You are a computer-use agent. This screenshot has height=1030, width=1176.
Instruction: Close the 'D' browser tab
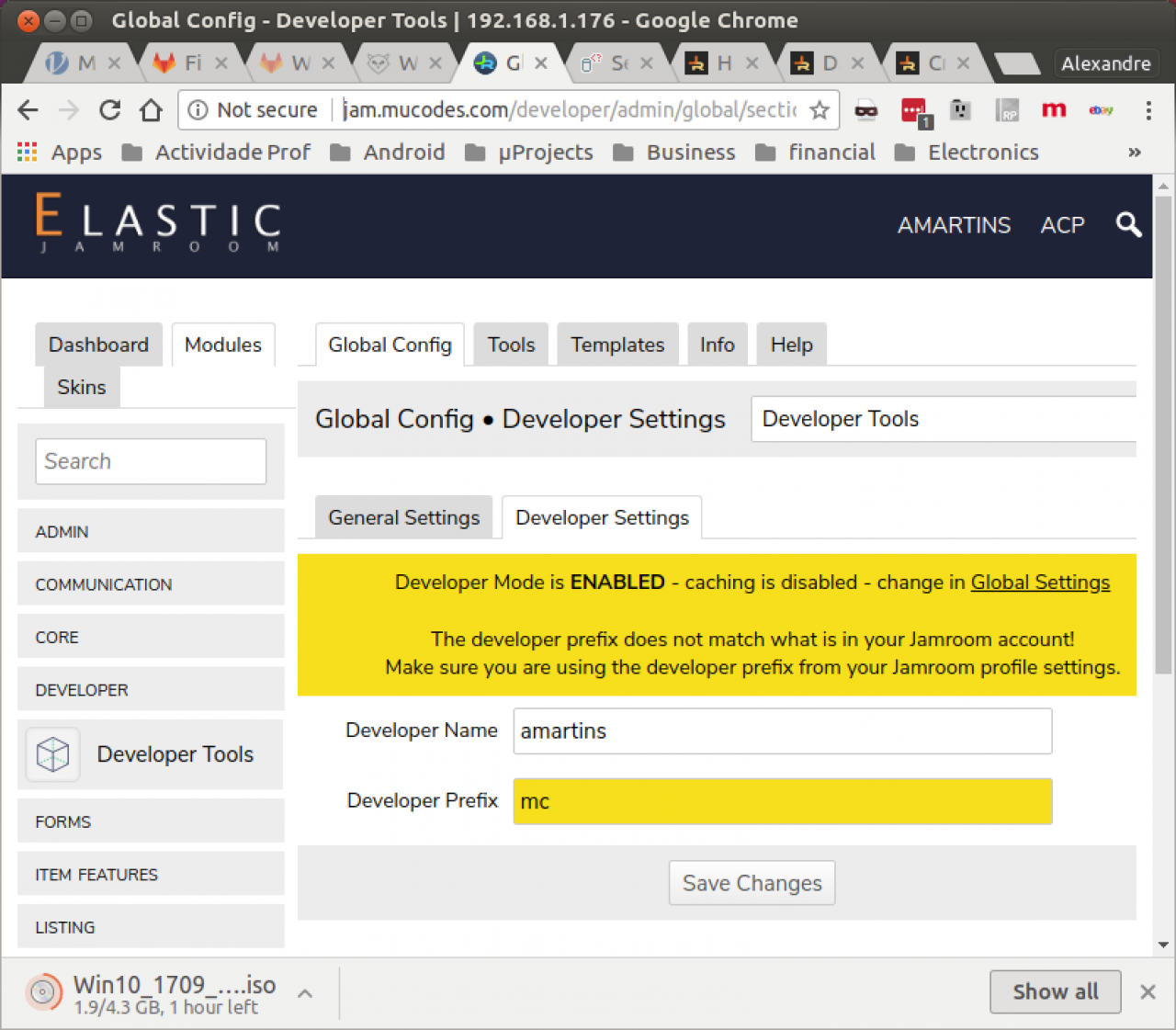tap(857, 62)
